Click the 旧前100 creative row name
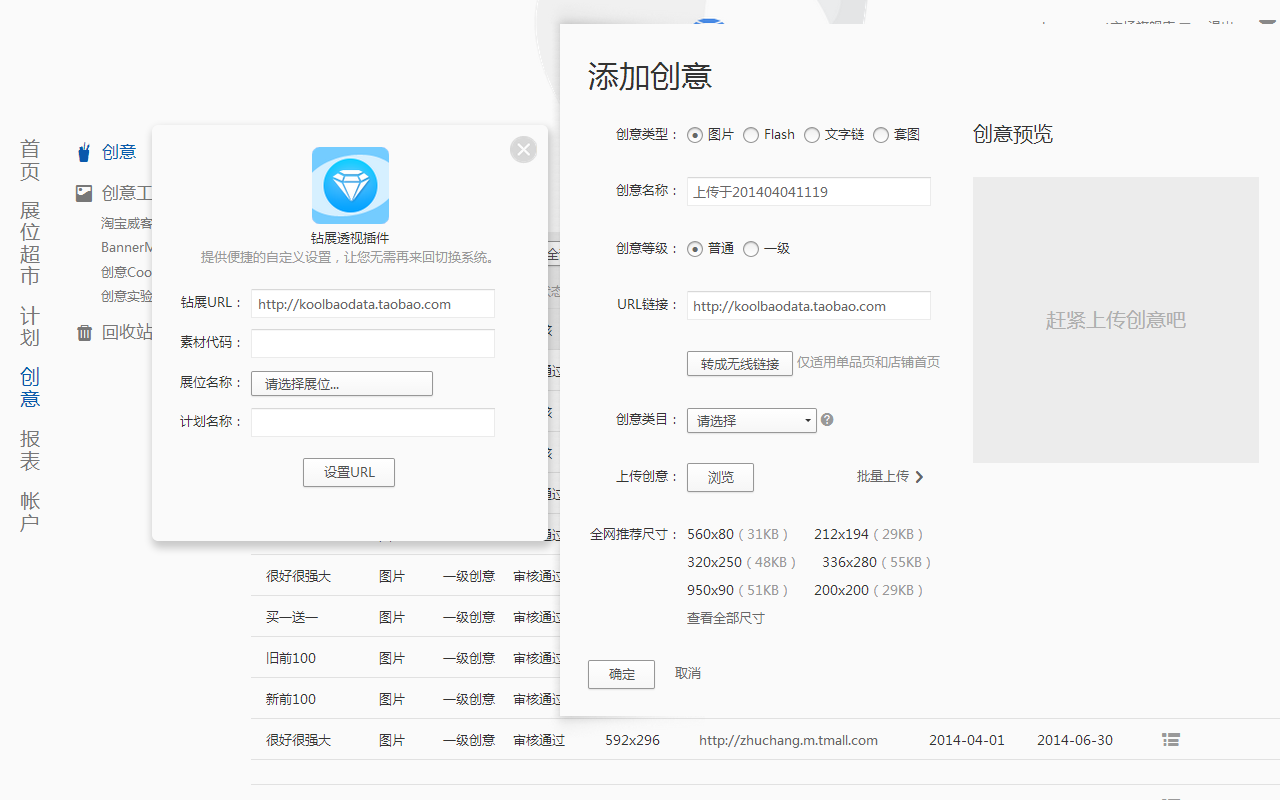This screenshot has height=800, width=1280. (x=291, y=658)
